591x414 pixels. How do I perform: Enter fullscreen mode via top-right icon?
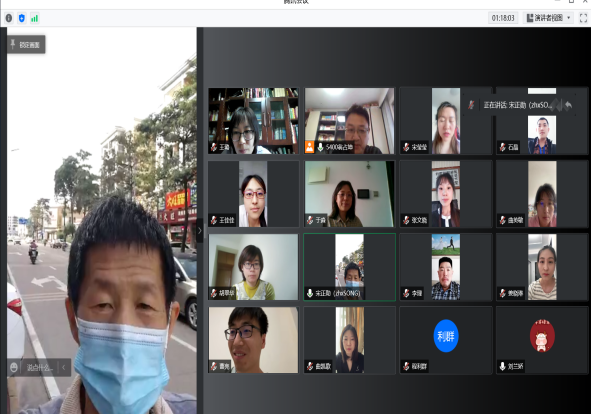[x=583, y=18]
